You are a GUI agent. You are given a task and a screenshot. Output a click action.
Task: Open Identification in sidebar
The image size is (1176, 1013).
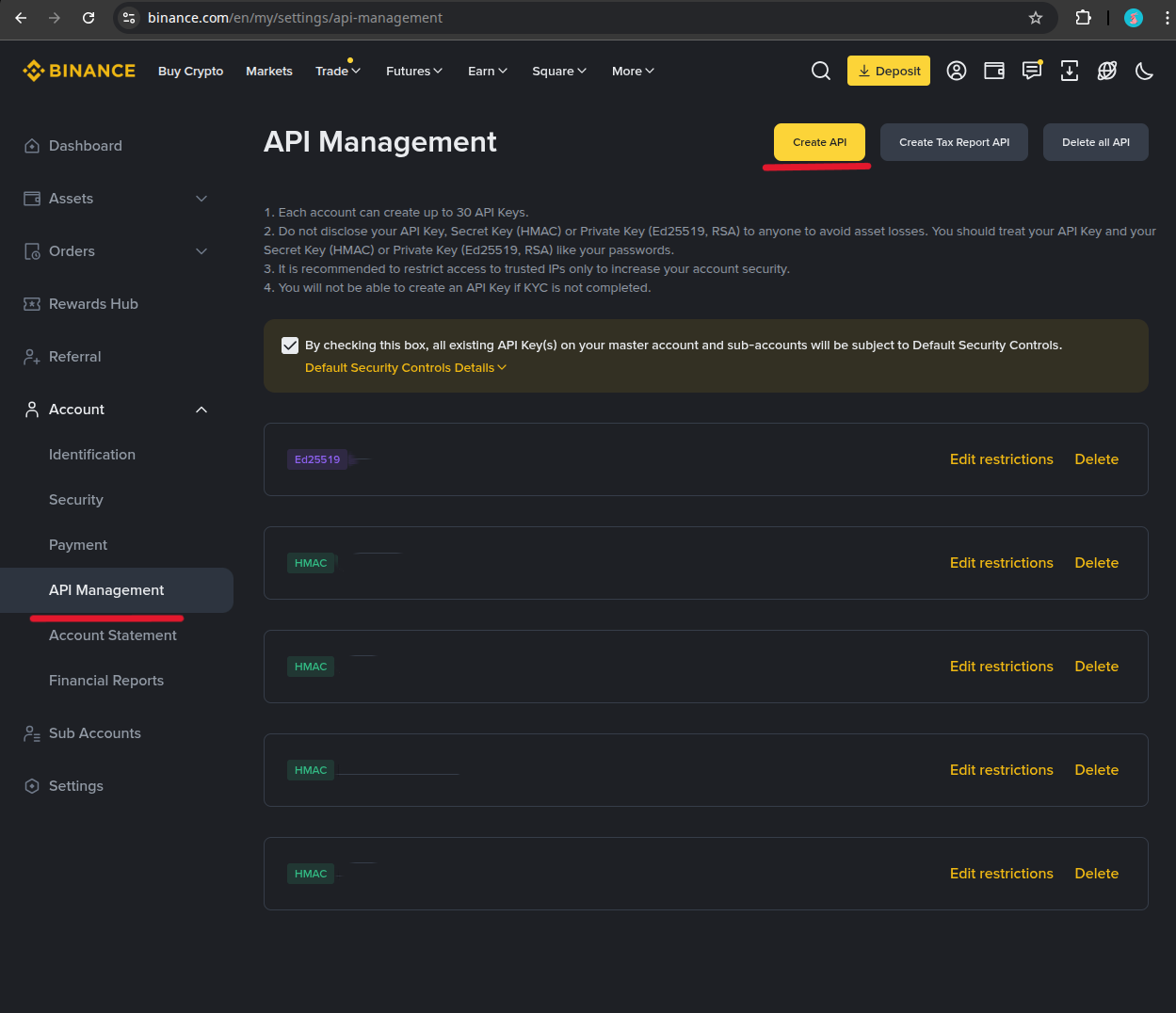tap(92, 455)
